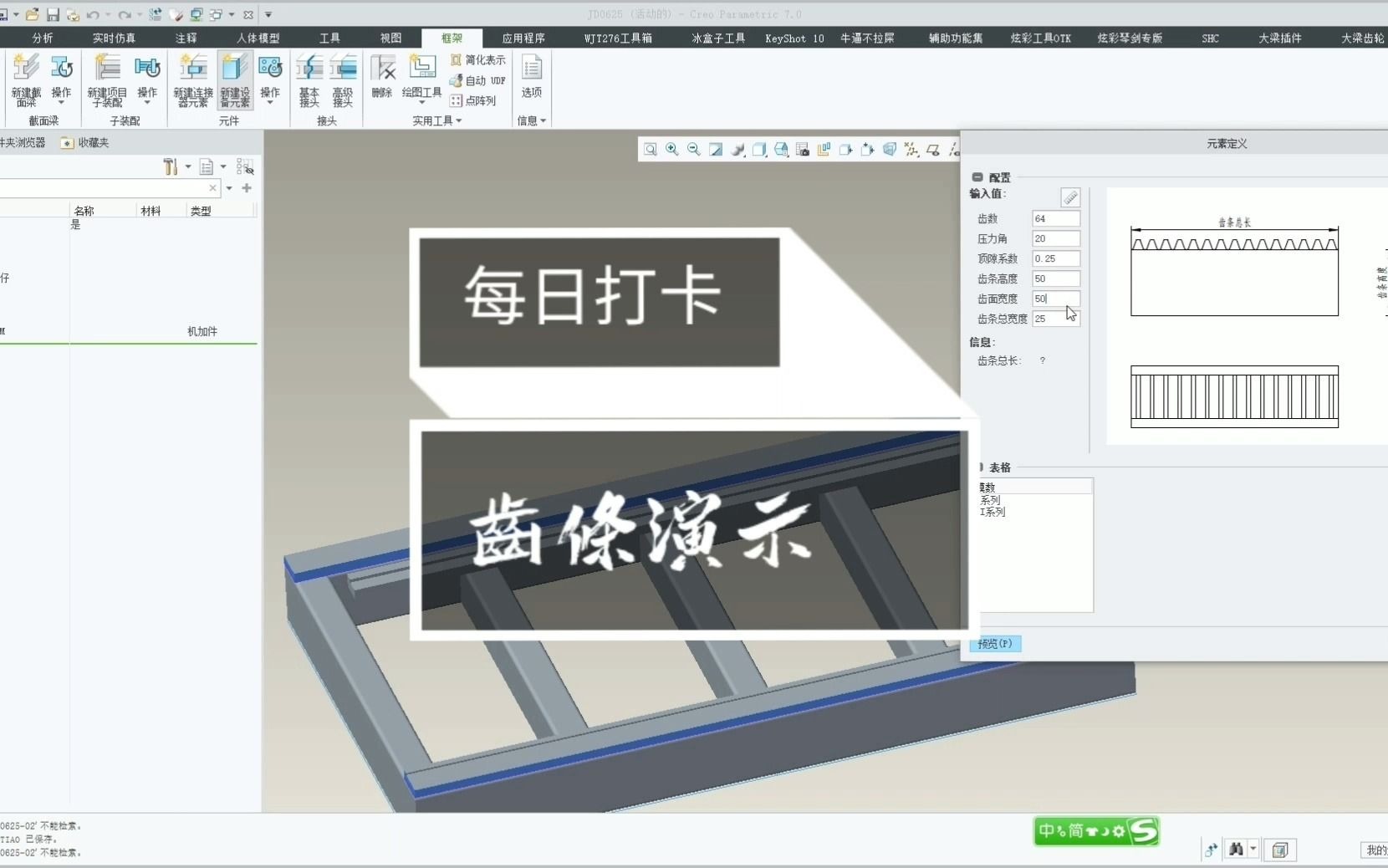The image size is (1388, 868).
Task: Toggle the 自动 UDF option in the ribbon
Action: click(x=477, y=80)
